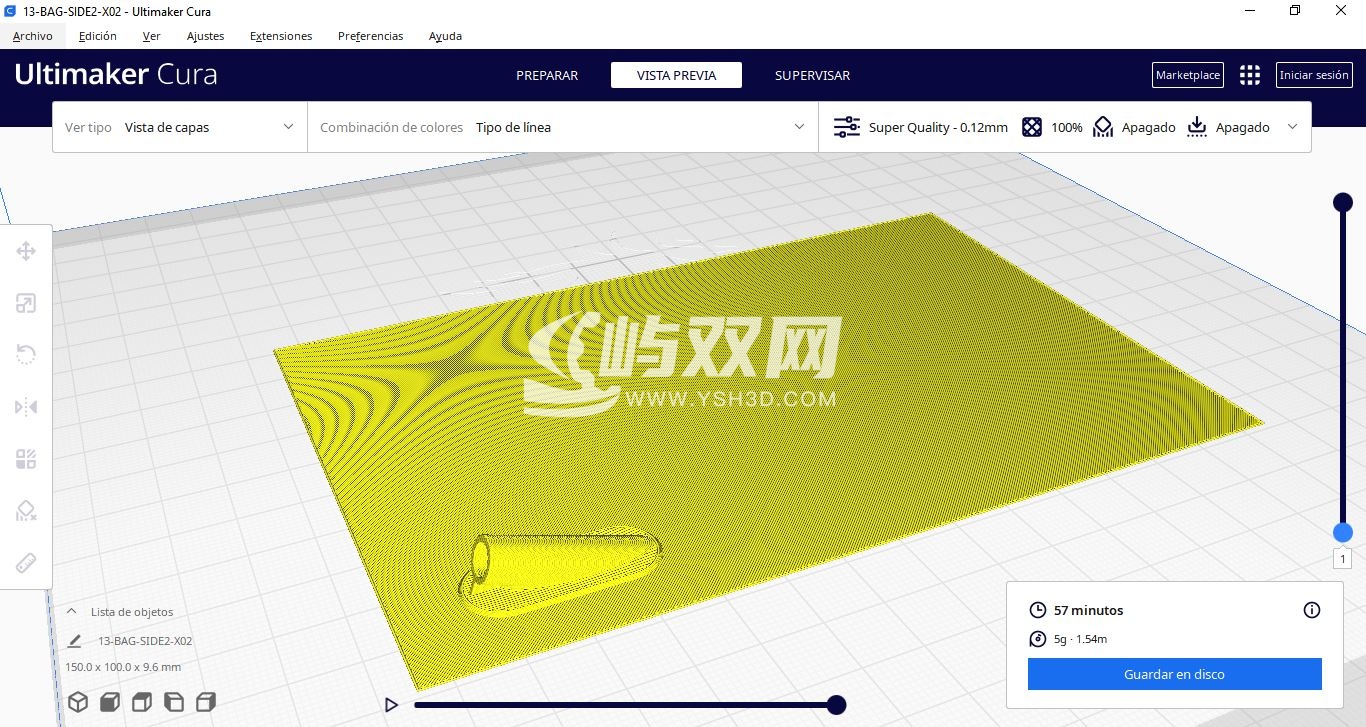Open the Extensiones menu
The width and height of the screenshot is (1366, 727).
281,36
